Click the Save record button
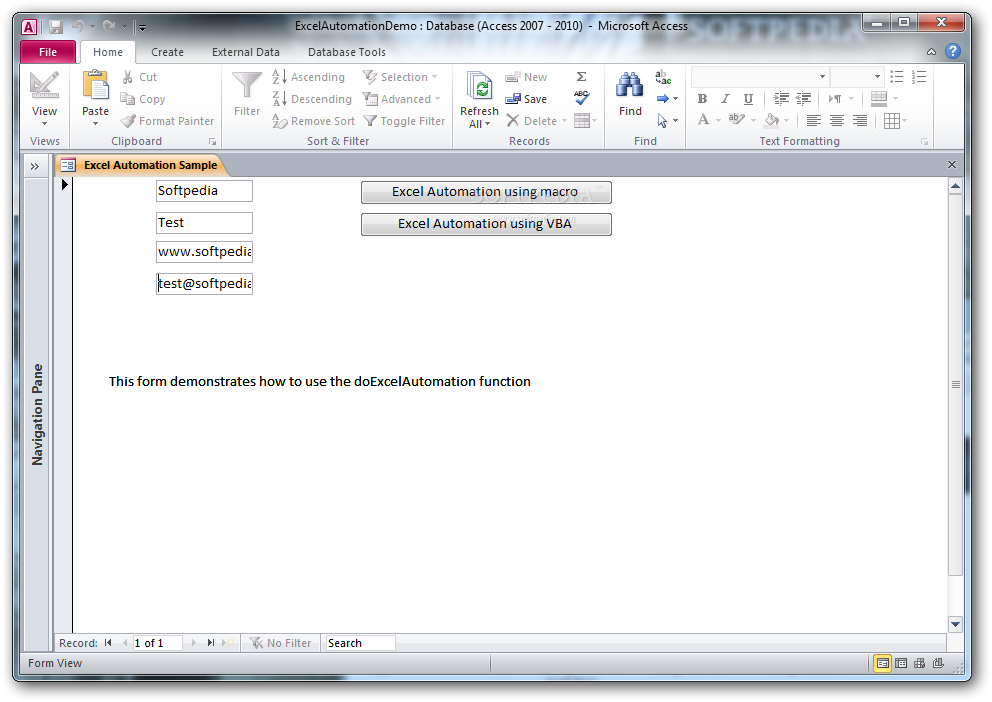The width and height of the screenshot is (992, 702). tap(526, 99)
